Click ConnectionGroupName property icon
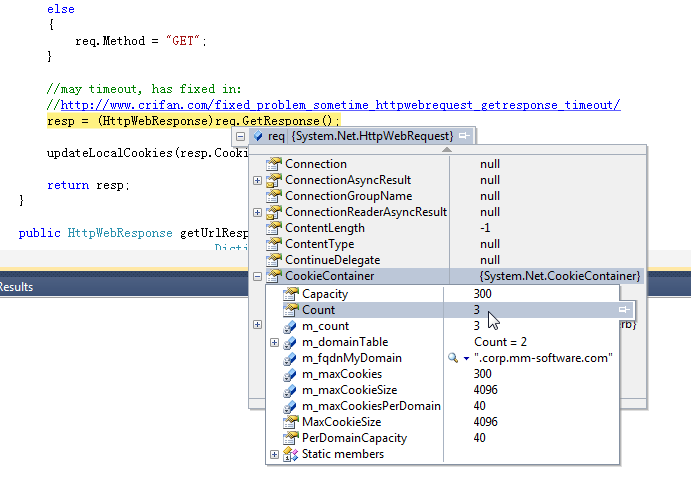The width and height of the screenshot is (691, 487). [273, 196]
